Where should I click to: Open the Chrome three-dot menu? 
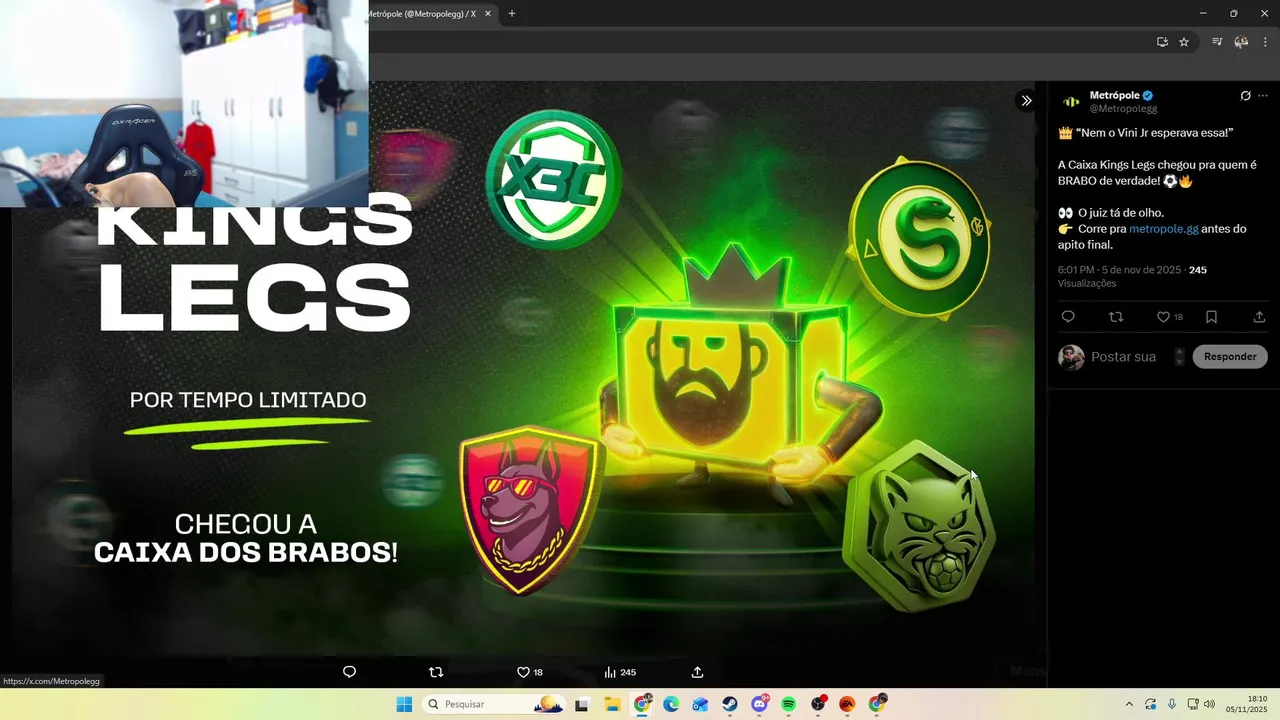point(1265,42)
